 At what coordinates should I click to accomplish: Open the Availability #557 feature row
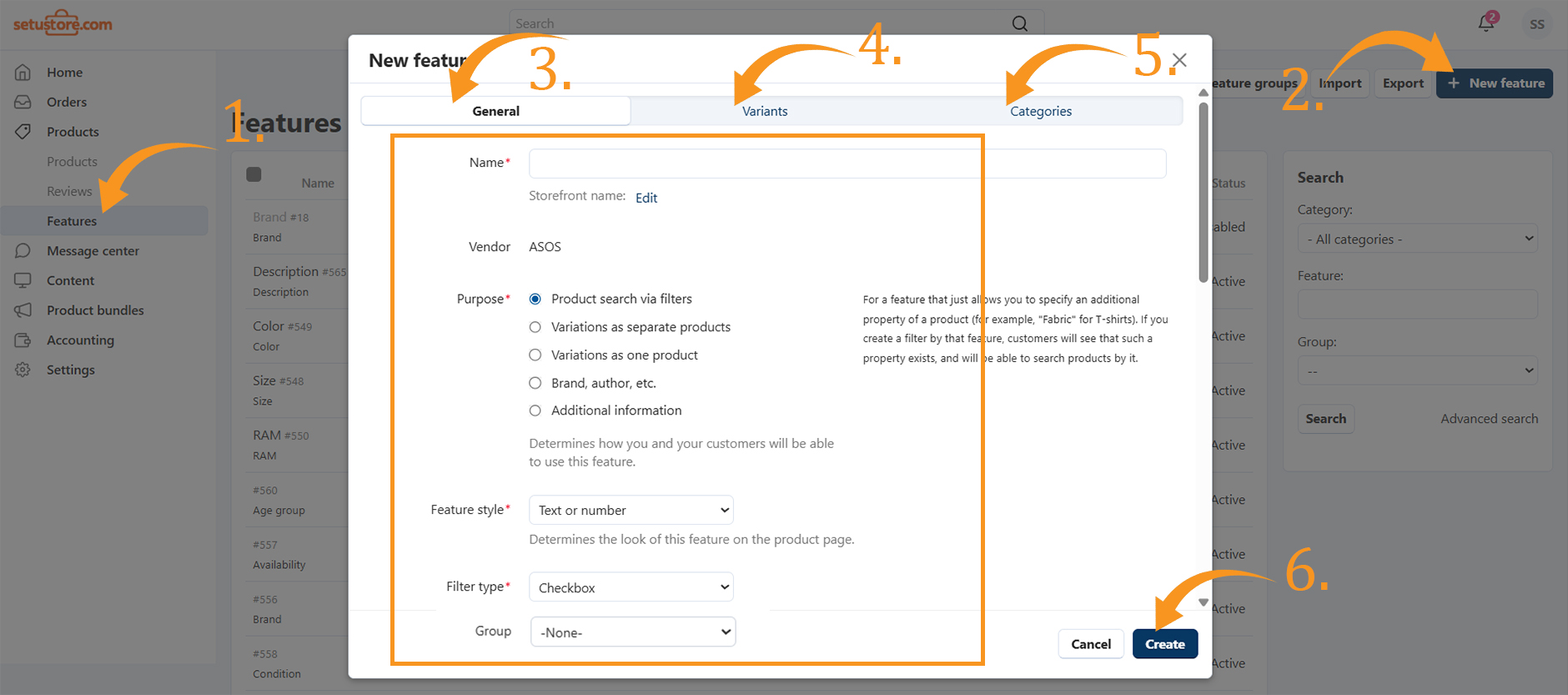(279, 565)
